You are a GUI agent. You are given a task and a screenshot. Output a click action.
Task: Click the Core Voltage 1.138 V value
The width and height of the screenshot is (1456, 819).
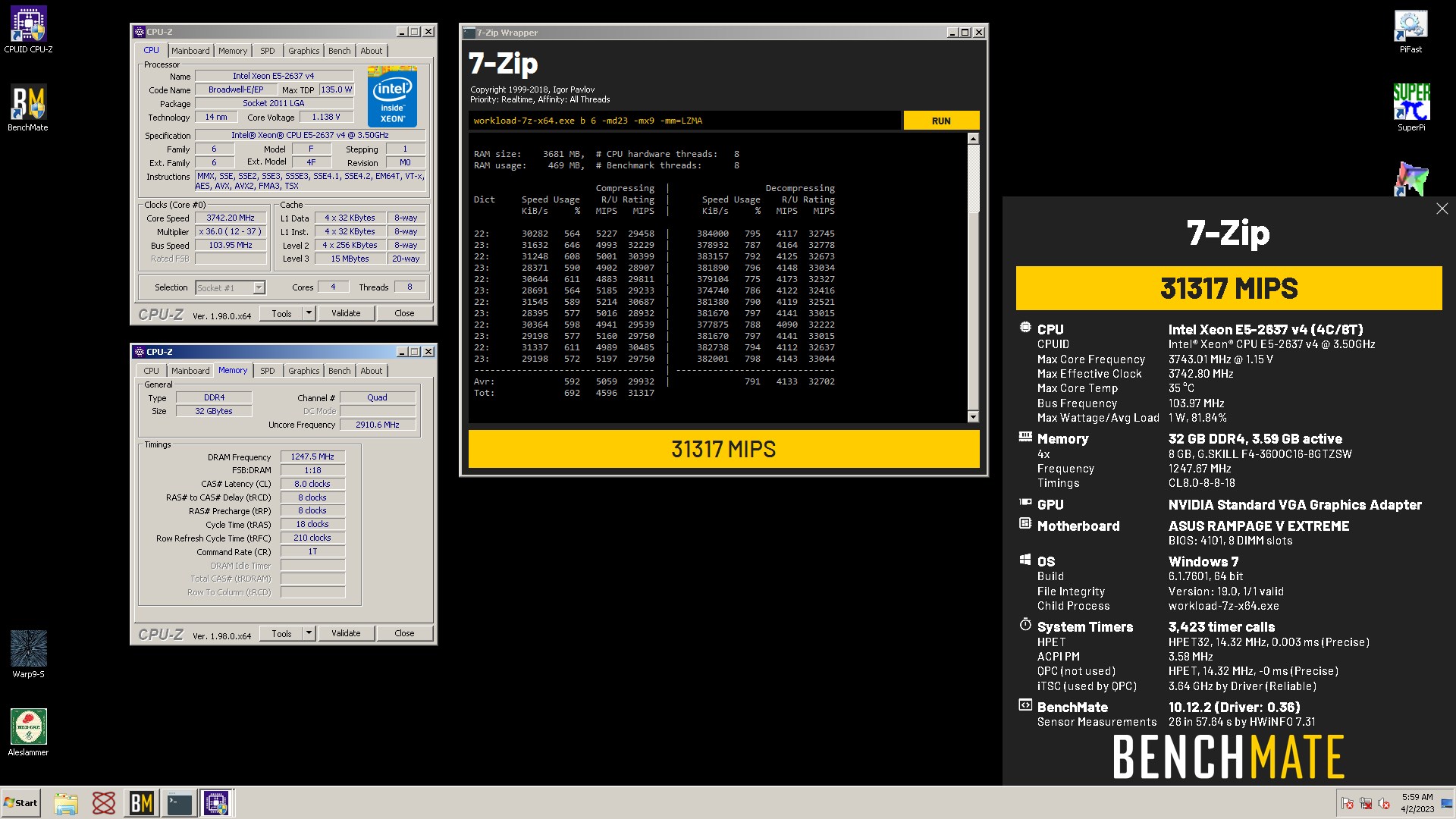coord(326,117)
